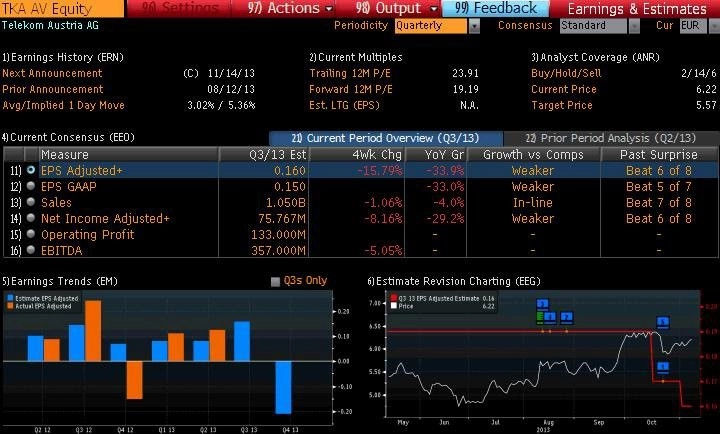Switch to Current Period Overview (Q3/13) tab
This screenshot has width=720, height=434.
(x=386, y=138)
